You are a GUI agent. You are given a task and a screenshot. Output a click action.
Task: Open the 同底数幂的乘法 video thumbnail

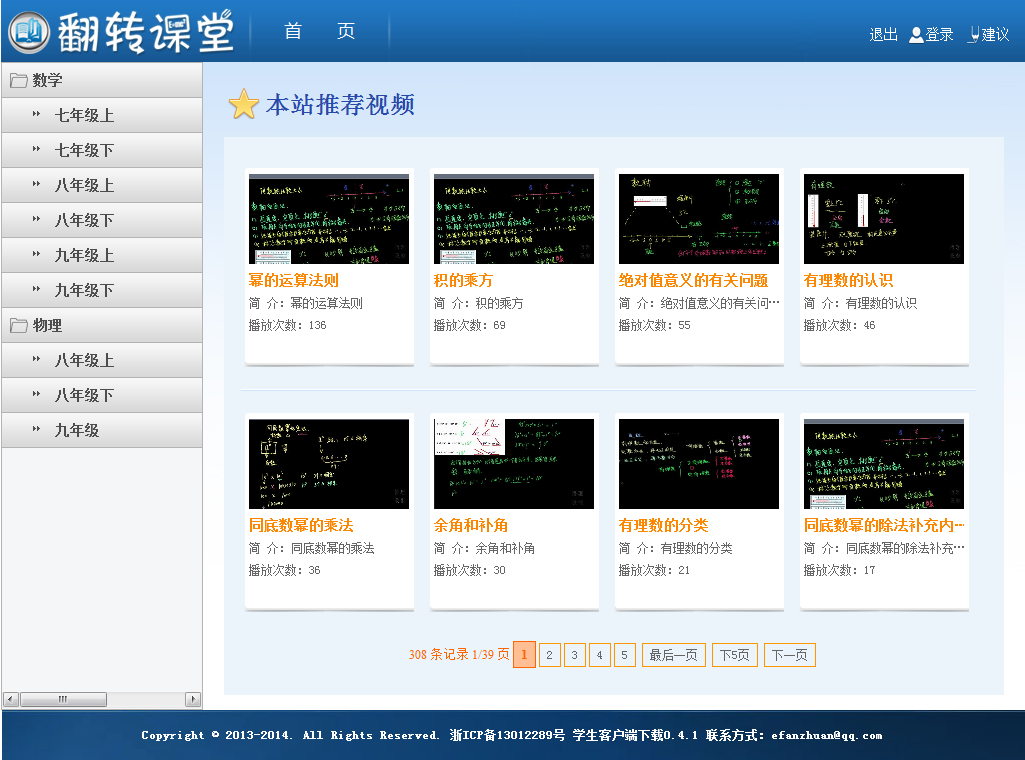[329, 464]
